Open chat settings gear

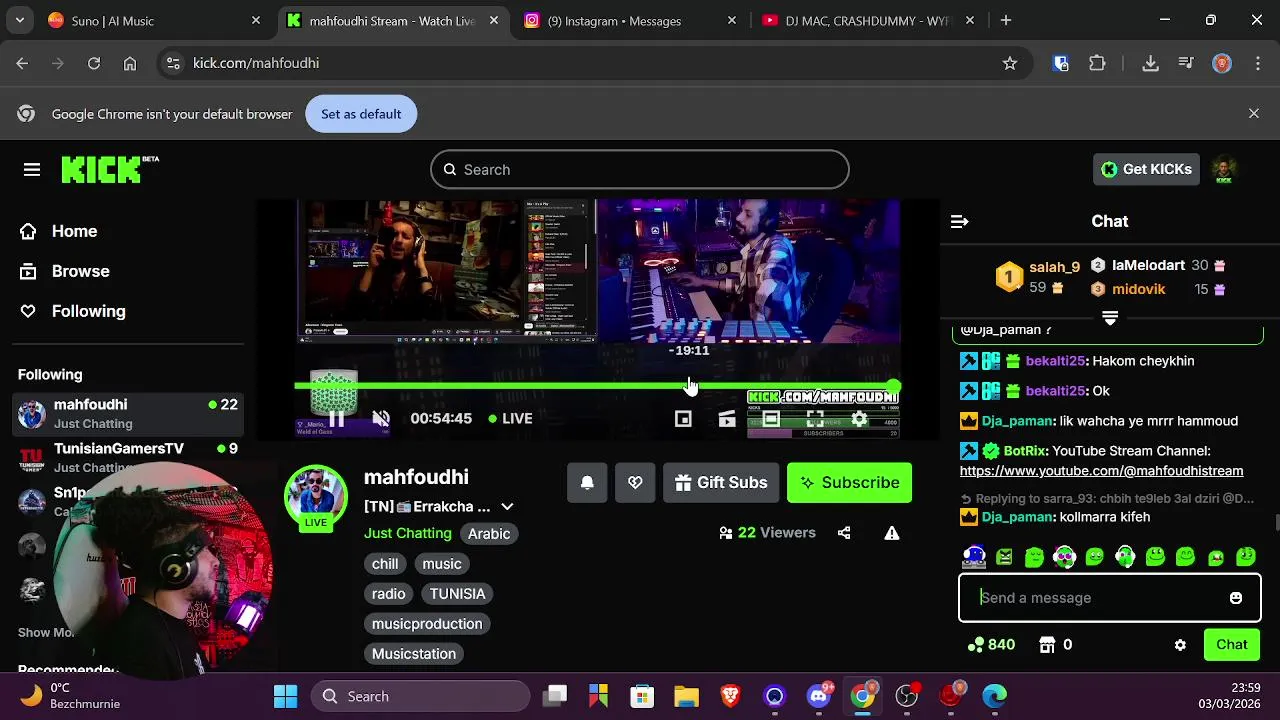[1180, 645]
